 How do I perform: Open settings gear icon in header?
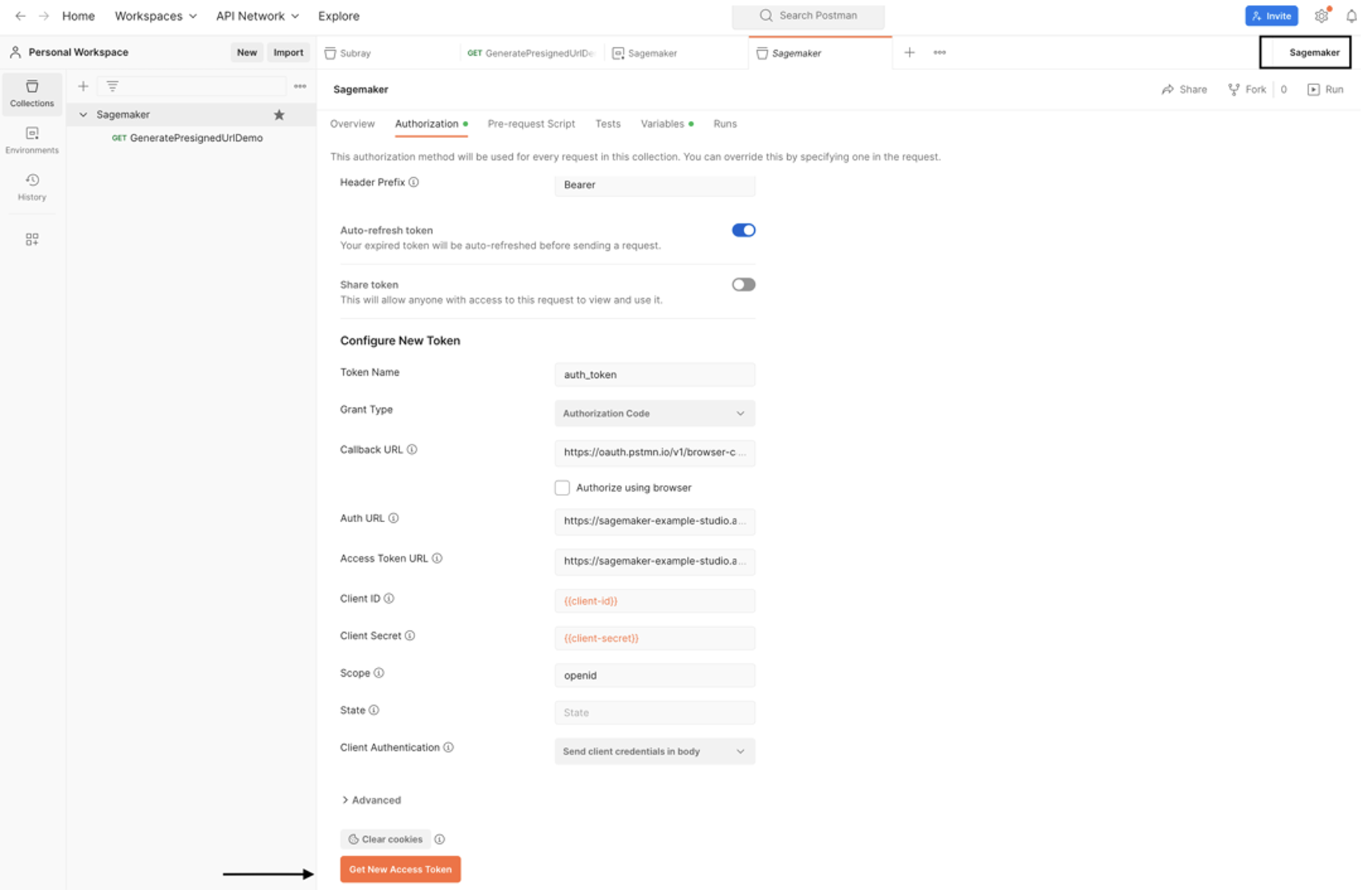pos(1321,16)
